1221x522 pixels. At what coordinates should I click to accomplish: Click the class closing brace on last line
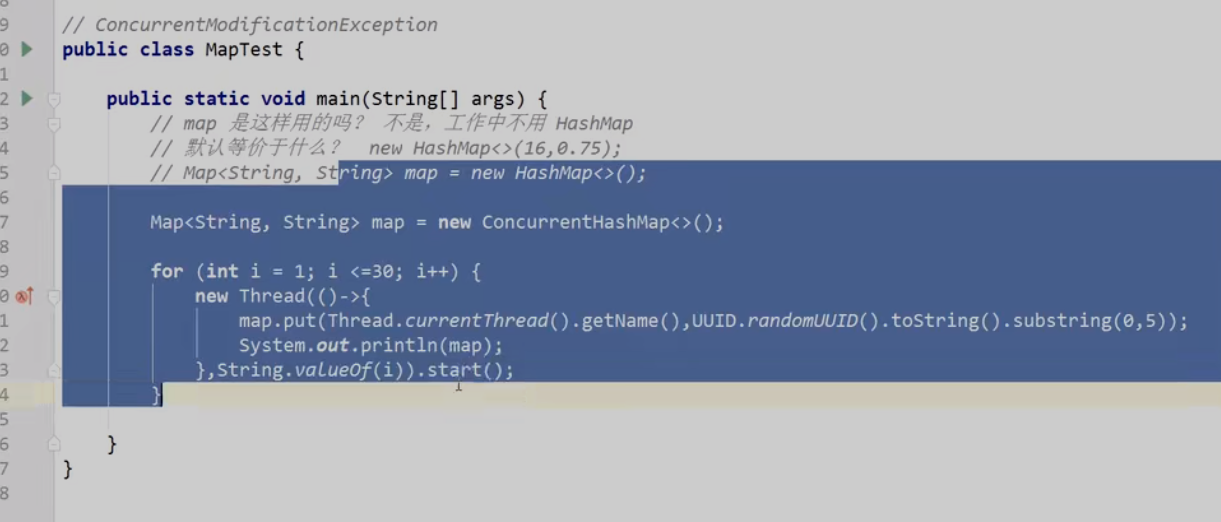coord(68,468)
